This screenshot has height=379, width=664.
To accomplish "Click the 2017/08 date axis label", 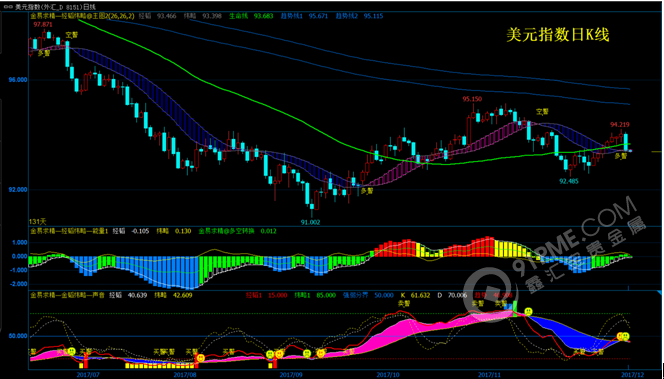I will (185, 375).
